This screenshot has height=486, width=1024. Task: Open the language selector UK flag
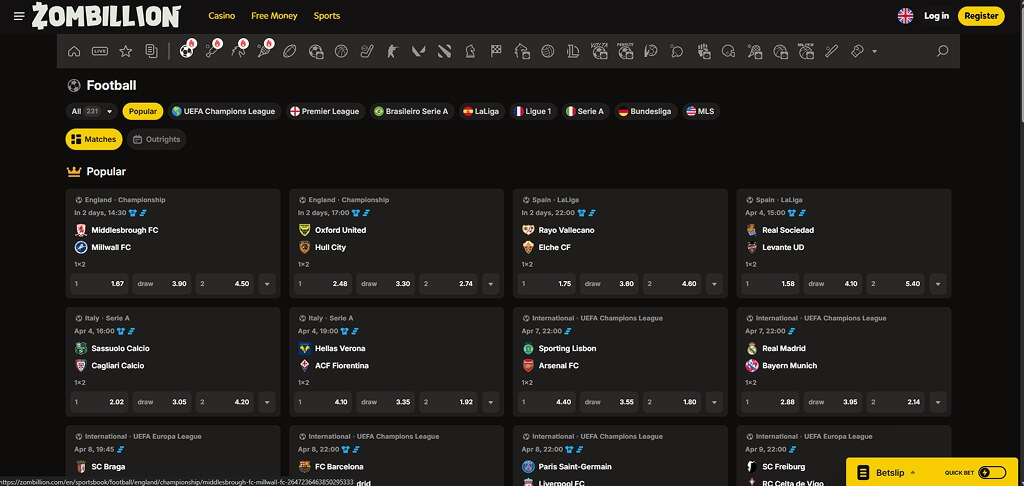click(x=905, y=16)
